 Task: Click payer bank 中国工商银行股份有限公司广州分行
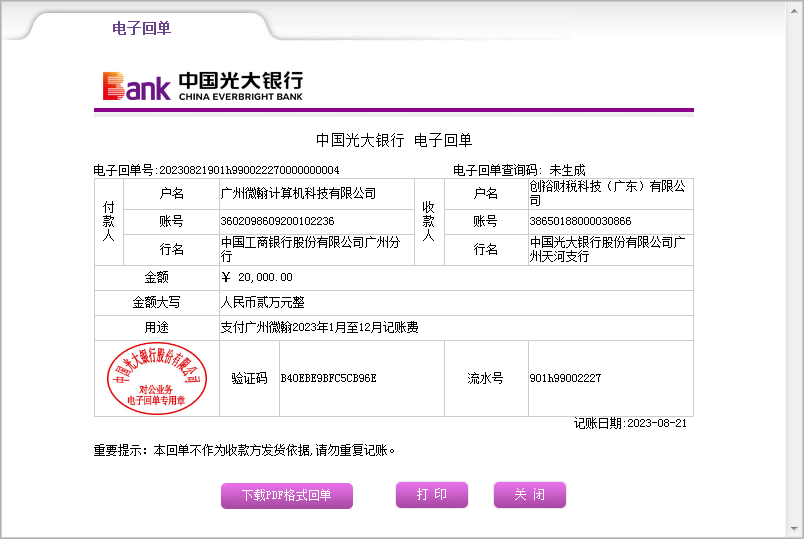[311, 249]
